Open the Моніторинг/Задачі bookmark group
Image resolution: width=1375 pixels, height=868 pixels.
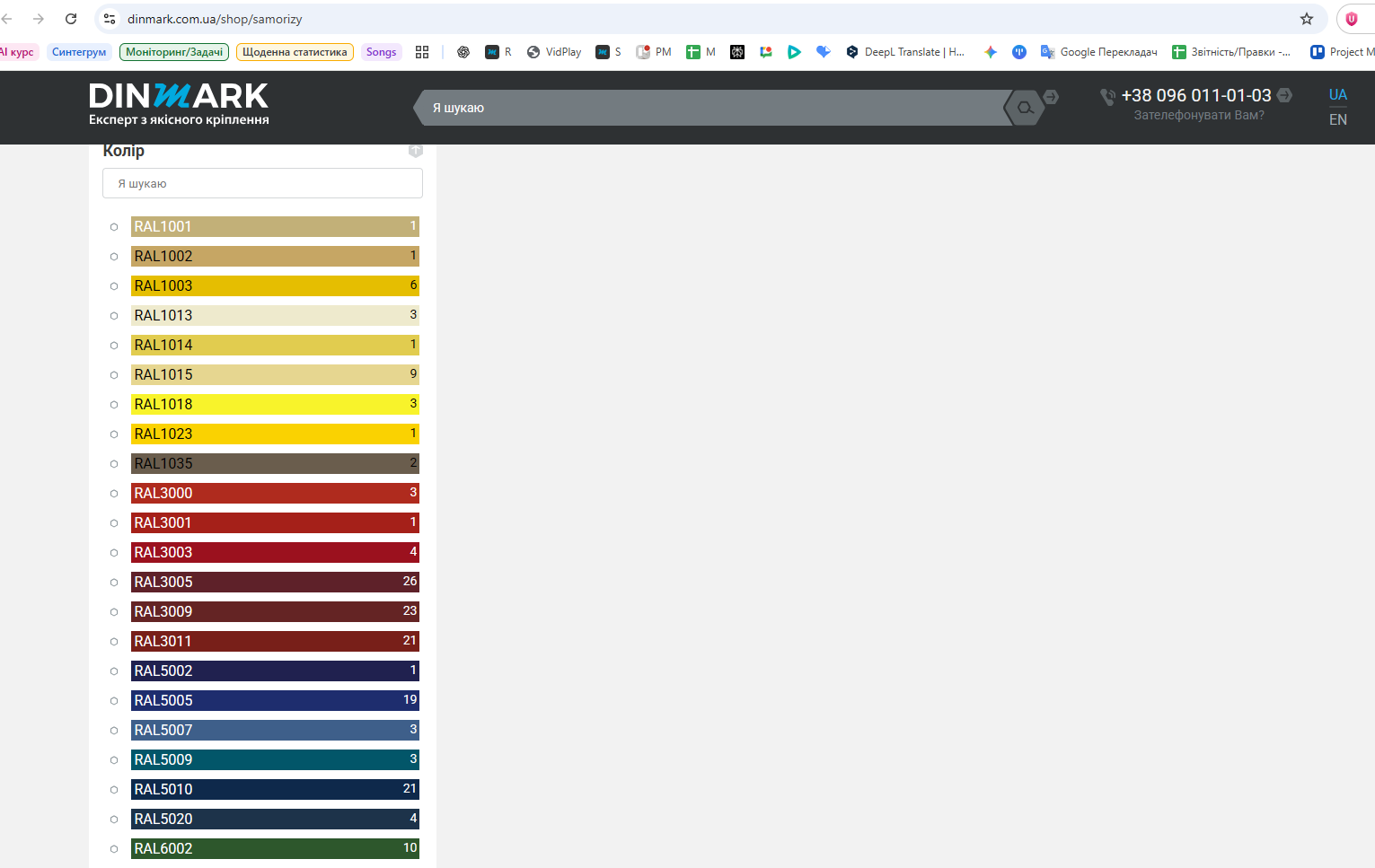[174, 52]
